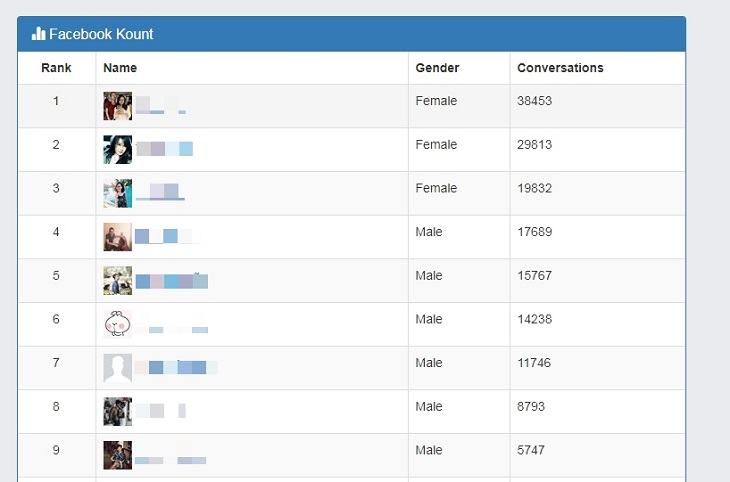The image size is (730, 482).
Task: Open the profile photo in rank 2 row
Action: coord(118,149)
